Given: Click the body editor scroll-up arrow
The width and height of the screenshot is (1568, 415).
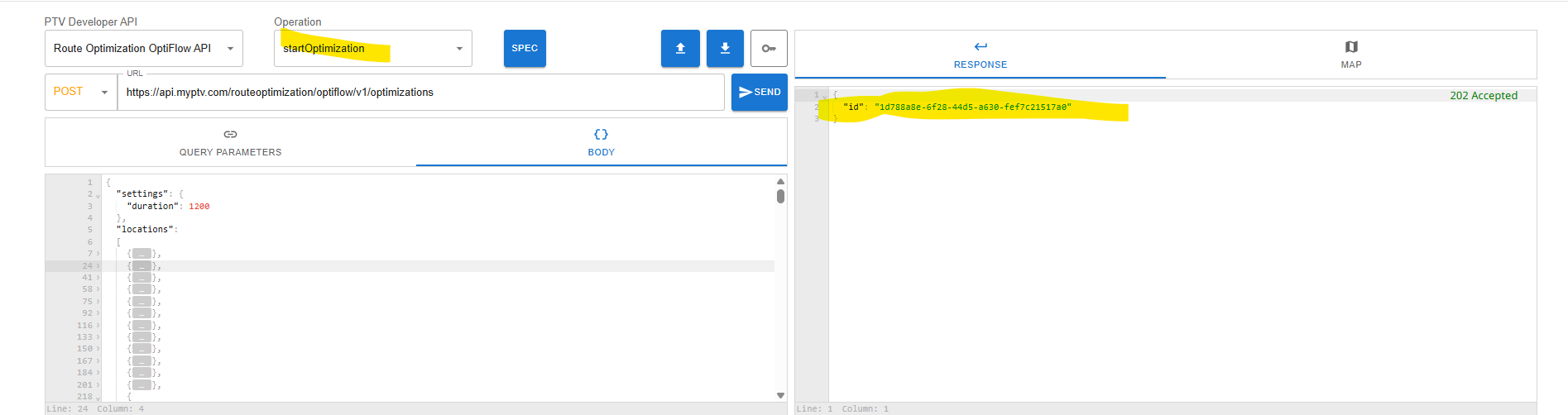Looking at the screenshot, I should click(x=780, y=181).
